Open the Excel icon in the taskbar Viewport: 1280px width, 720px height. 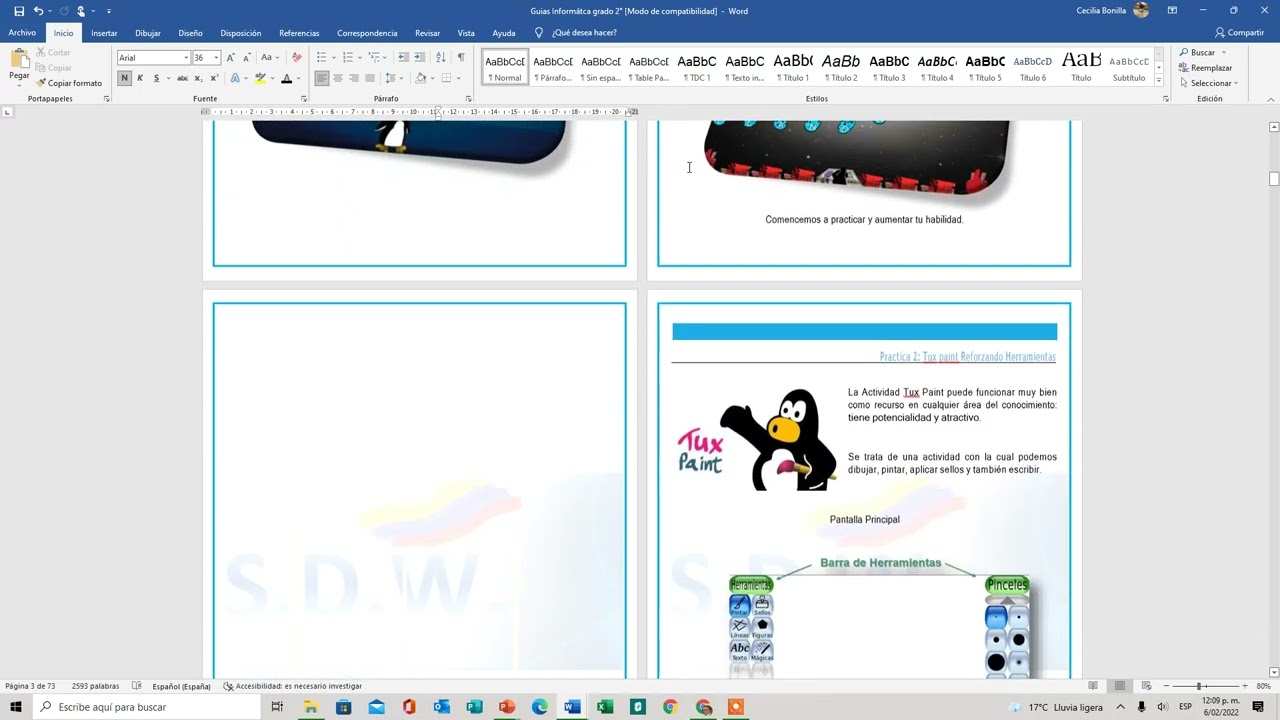coord(605,707)
